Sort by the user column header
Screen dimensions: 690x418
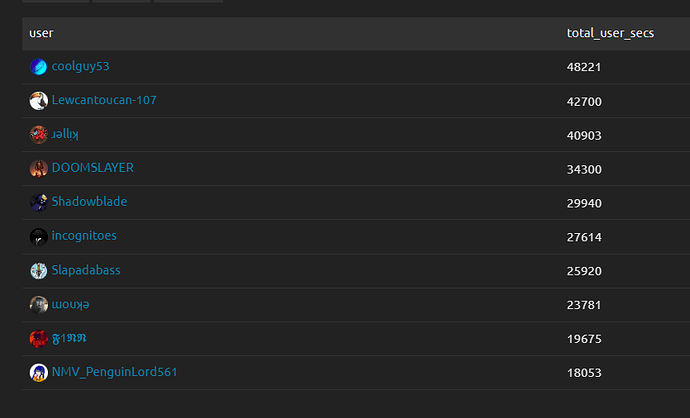[x=41, y=33]
